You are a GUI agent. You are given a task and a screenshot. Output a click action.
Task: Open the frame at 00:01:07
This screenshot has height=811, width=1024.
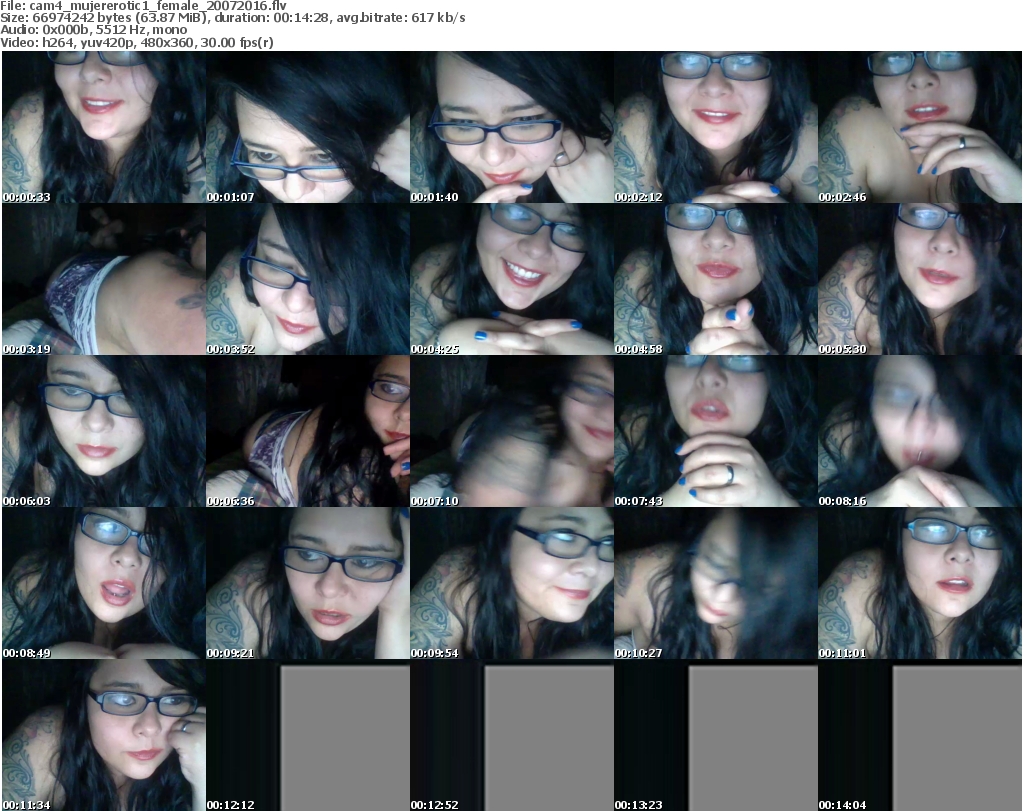coord(308,127)
